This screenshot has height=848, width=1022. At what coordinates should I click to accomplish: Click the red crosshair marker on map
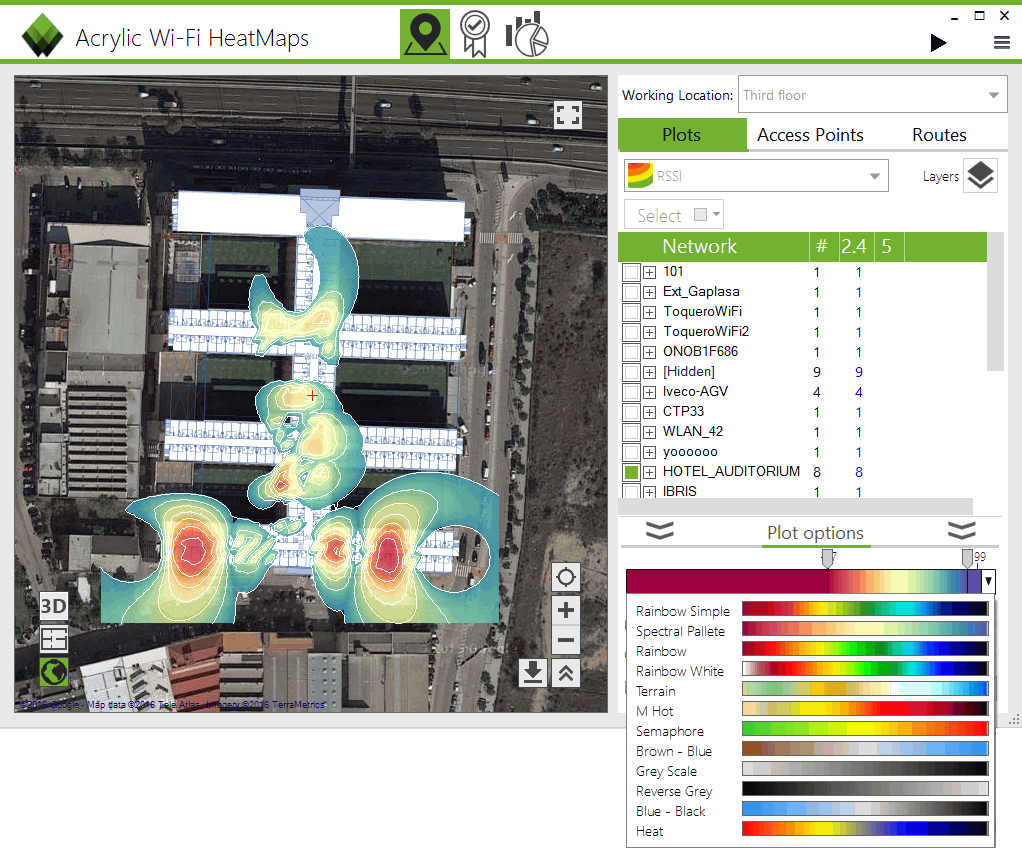click(312, 395)
